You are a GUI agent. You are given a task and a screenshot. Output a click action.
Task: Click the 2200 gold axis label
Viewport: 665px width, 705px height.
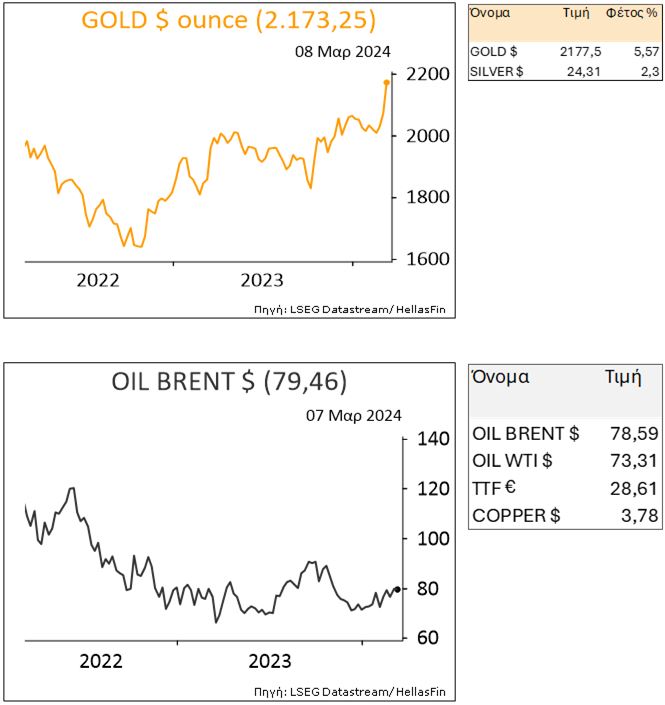tap(423, 75)
